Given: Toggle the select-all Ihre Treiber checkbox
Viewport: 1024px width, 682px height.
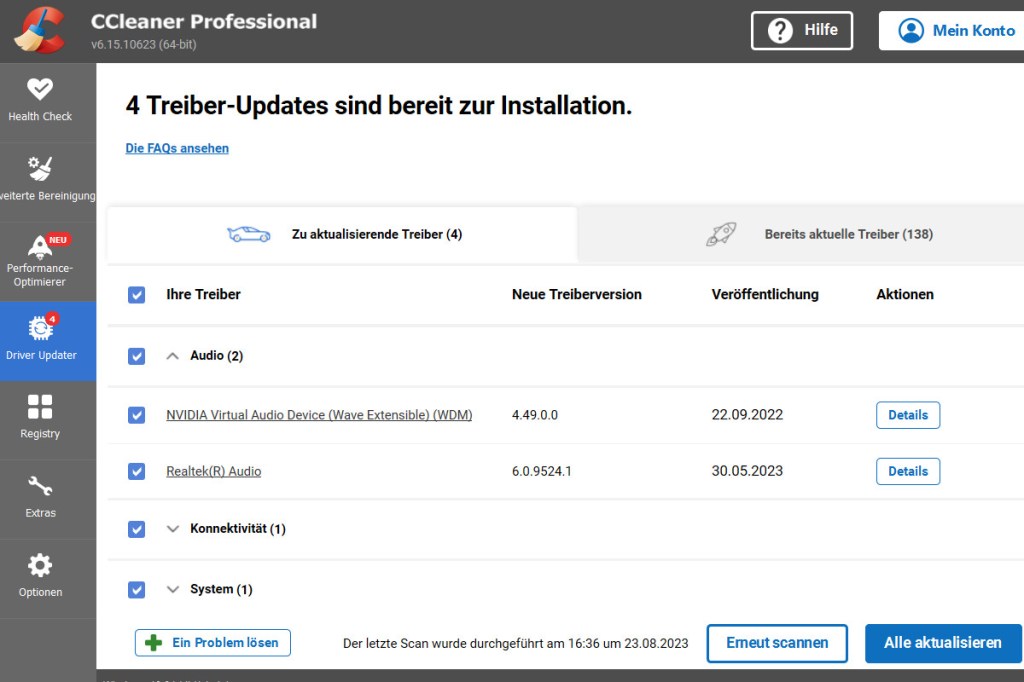Looking at the screenshot, I should (x=136, y=295).
